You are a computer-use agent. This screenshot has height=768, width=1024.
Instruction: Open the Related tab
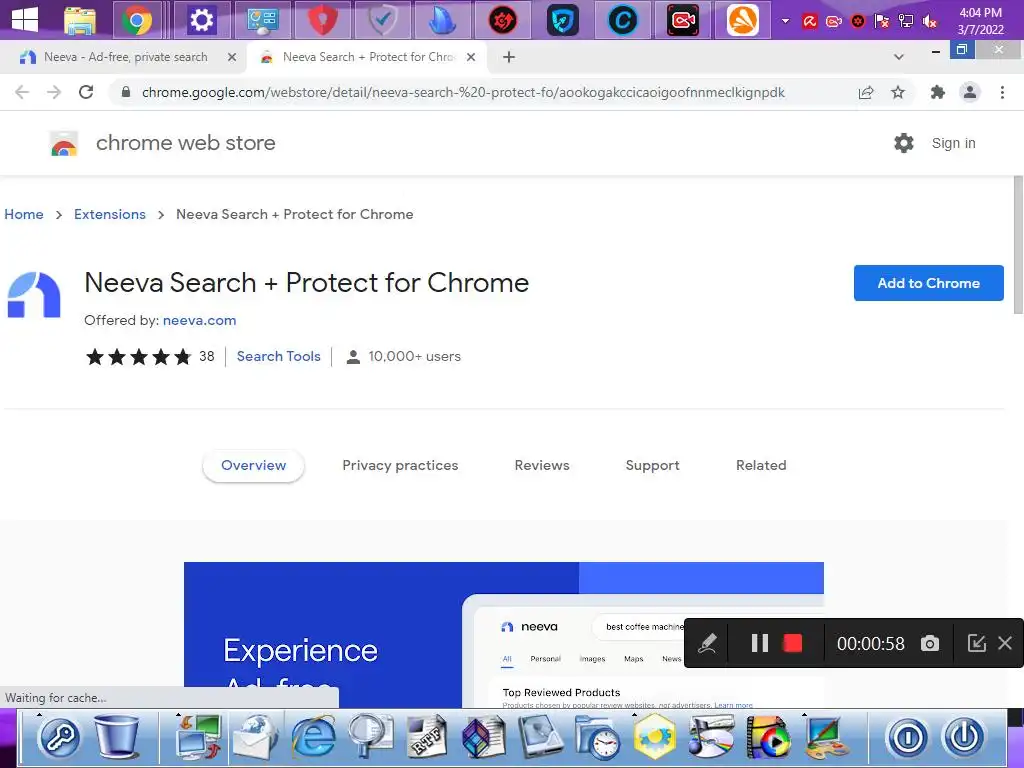(x=761, y=466)
